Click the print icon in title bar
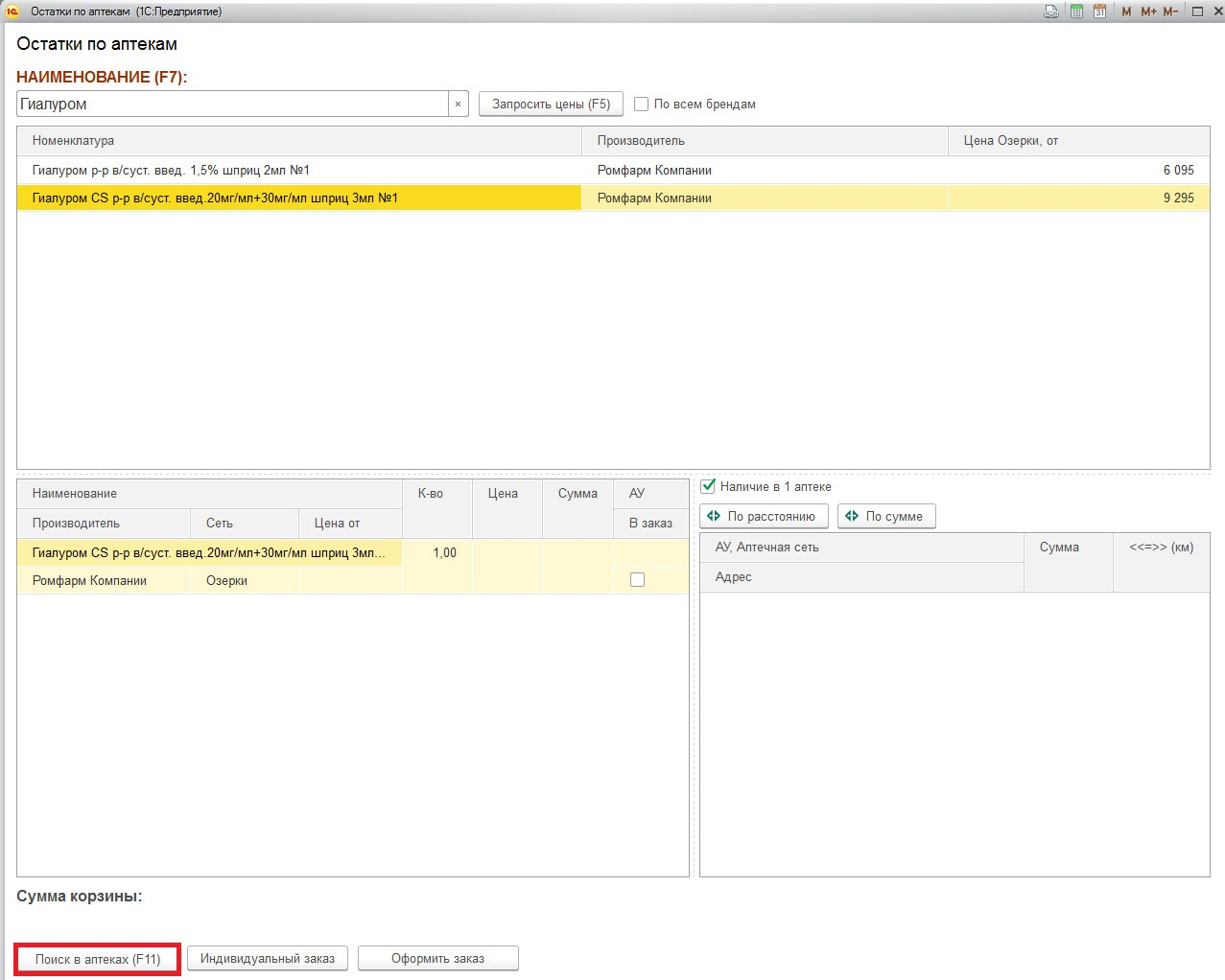Image resolution: width=1225 pixels, height=980 pixels. (1051, 12)
